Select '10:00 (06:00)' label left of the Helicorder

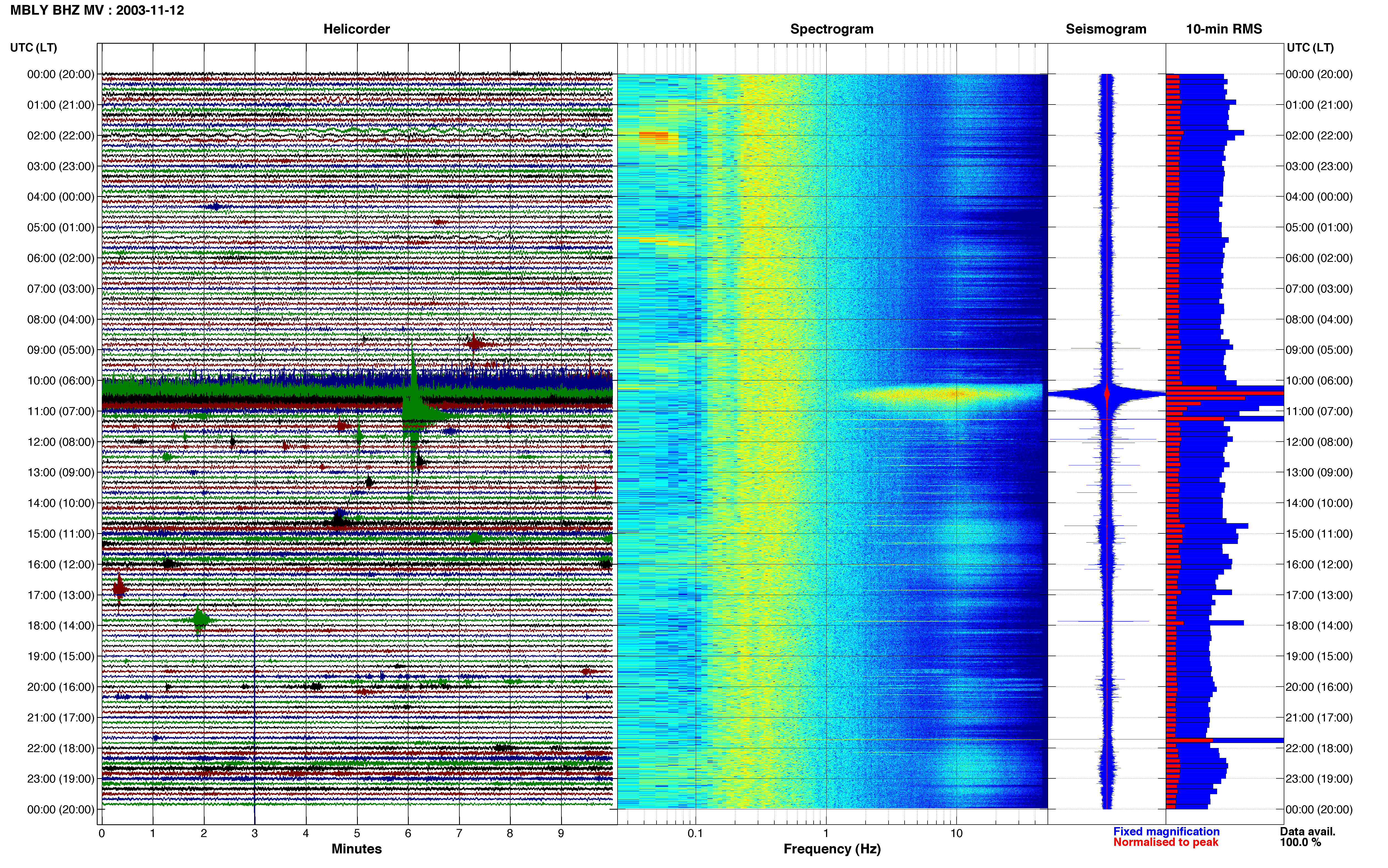point(60,380)
